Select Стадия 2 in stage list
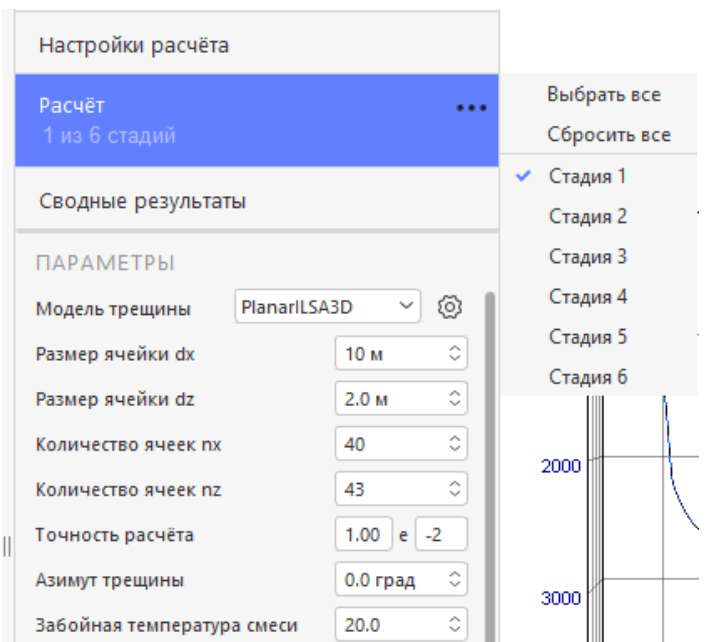 point(587,217)
